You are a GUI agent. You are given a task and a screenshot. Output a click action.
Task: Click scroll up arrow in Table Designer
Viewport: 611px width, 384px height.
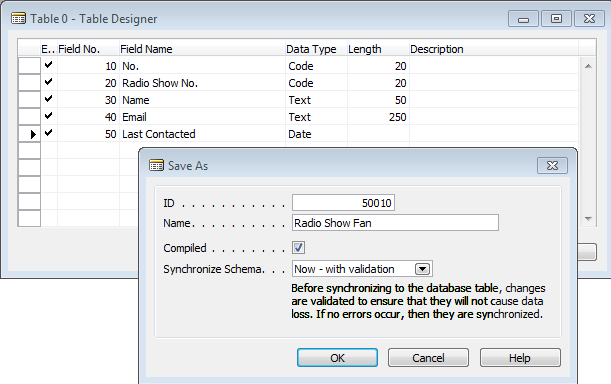click(x=588, y=66)
